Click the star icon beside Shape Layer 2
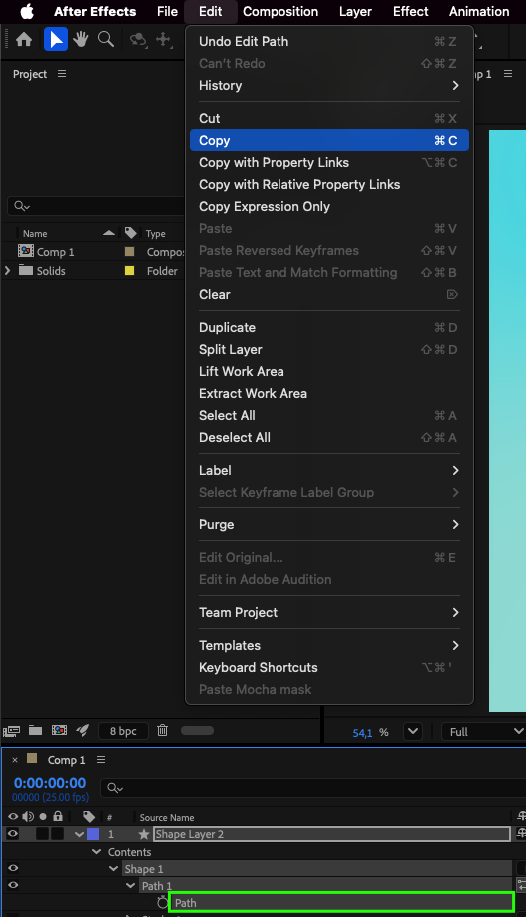This screenshot has width=526, height=917. (x=144, y=834)
